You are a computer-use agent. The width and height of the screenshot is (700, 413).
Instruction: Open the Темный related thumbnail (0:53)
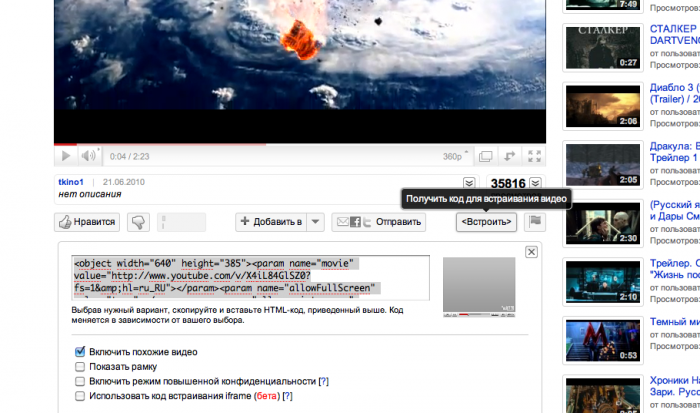(603, 340)
